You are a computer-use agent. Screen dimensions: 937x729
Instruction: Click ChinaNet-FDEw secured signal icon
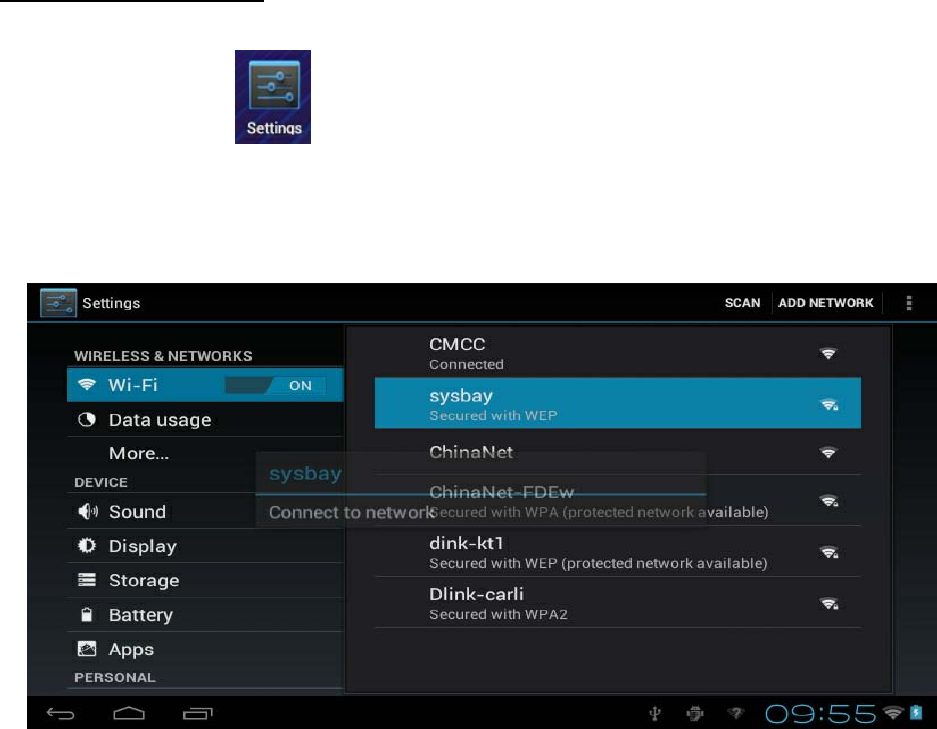[829, 501]
